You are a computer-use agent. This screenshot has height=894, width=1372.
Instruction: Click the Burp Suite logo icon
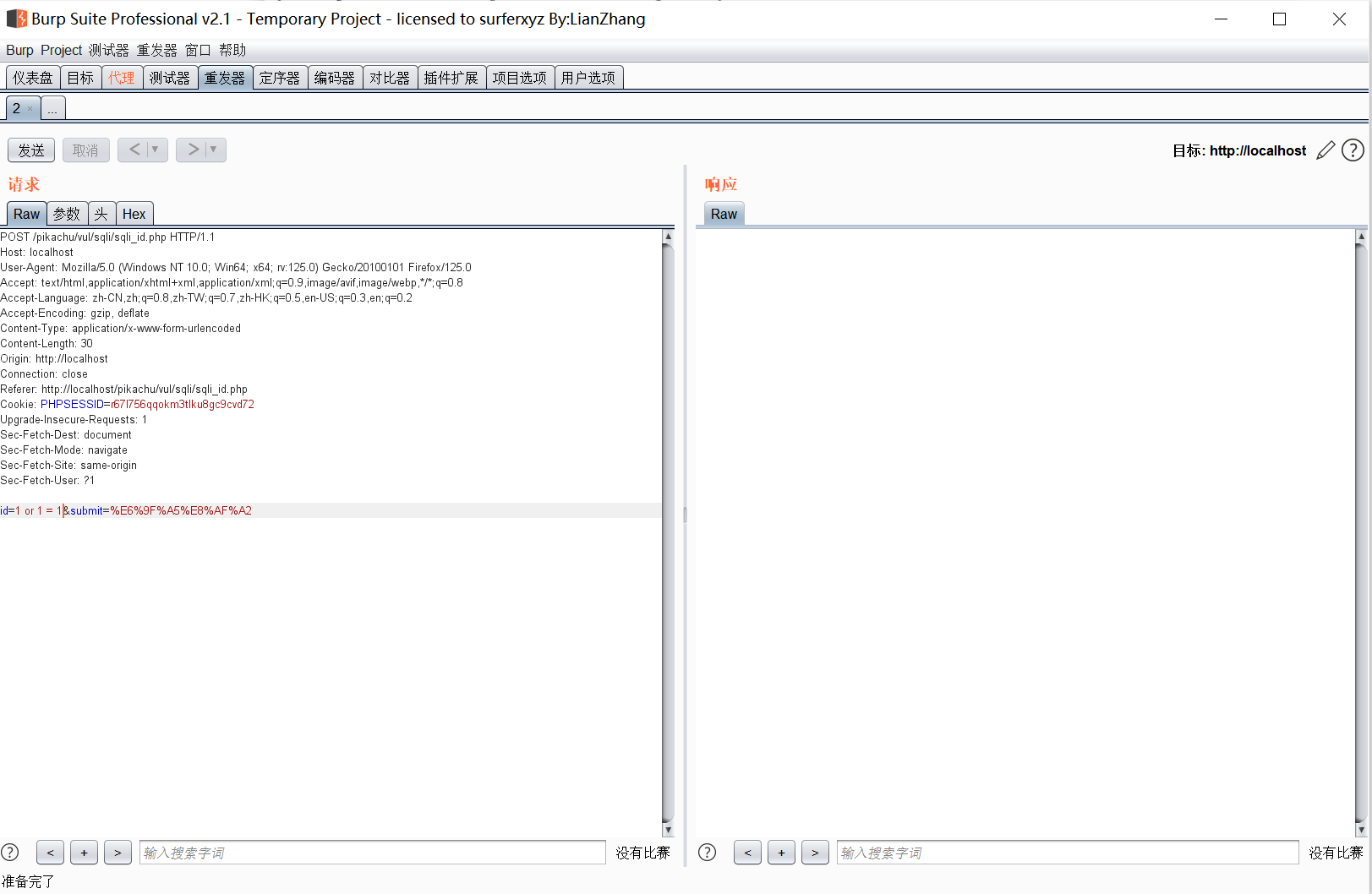tap(17, 19)
